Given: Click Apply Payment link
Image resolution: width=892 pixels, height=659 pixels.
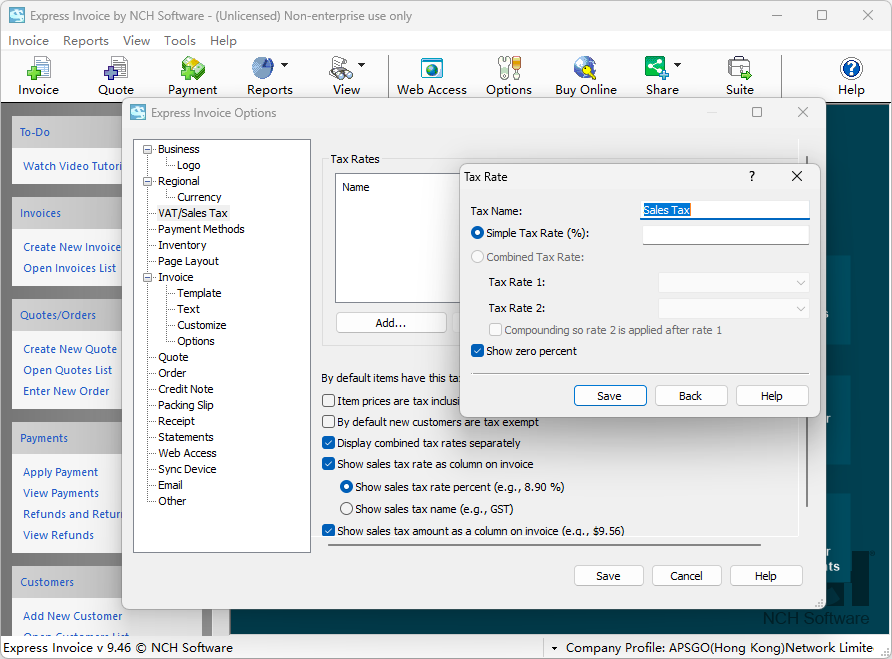Looking at the screenshot, I should click(60, 472).
